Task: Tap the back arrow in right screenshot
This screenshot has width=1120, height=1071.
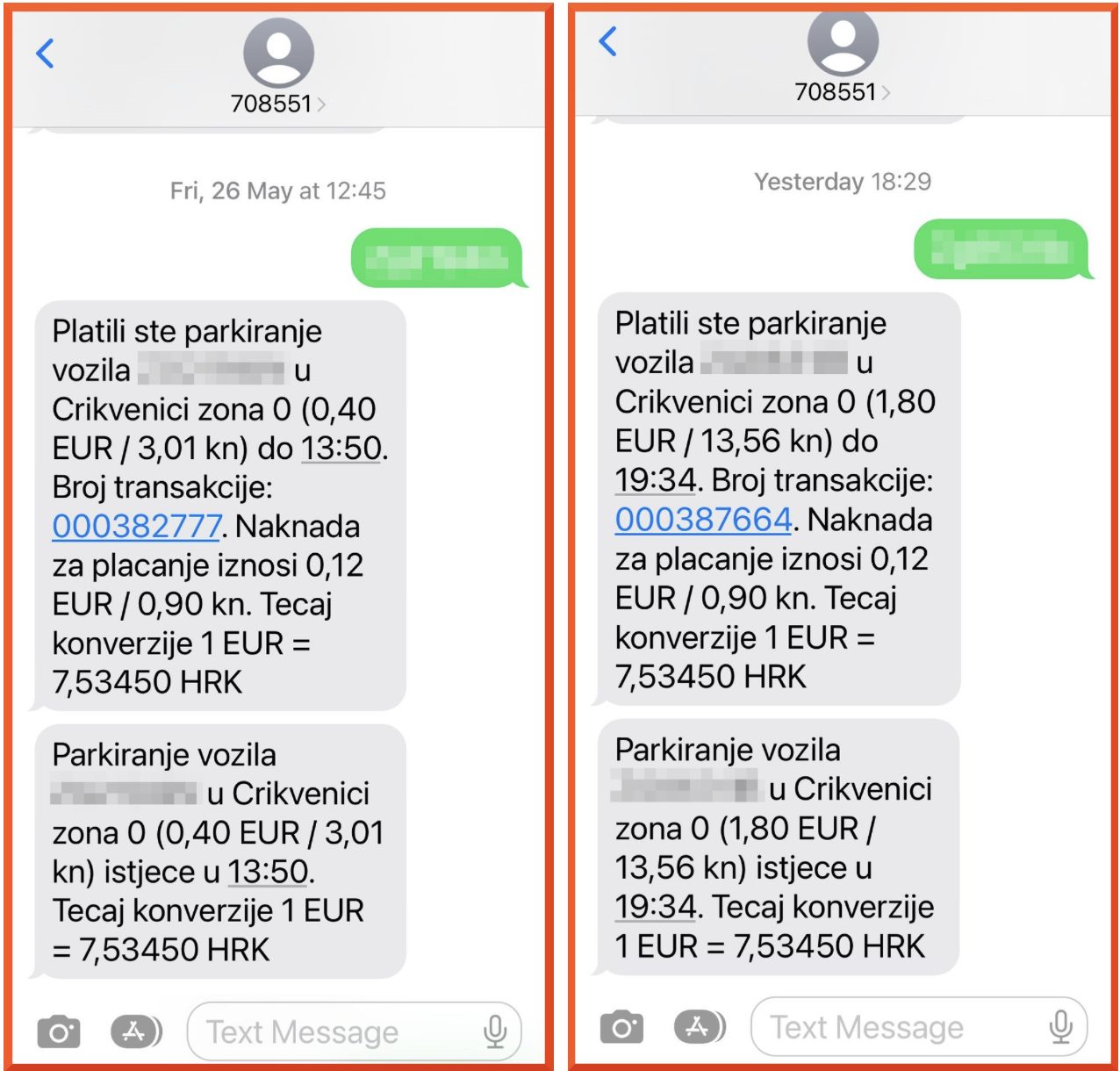Action: (607, 40)
